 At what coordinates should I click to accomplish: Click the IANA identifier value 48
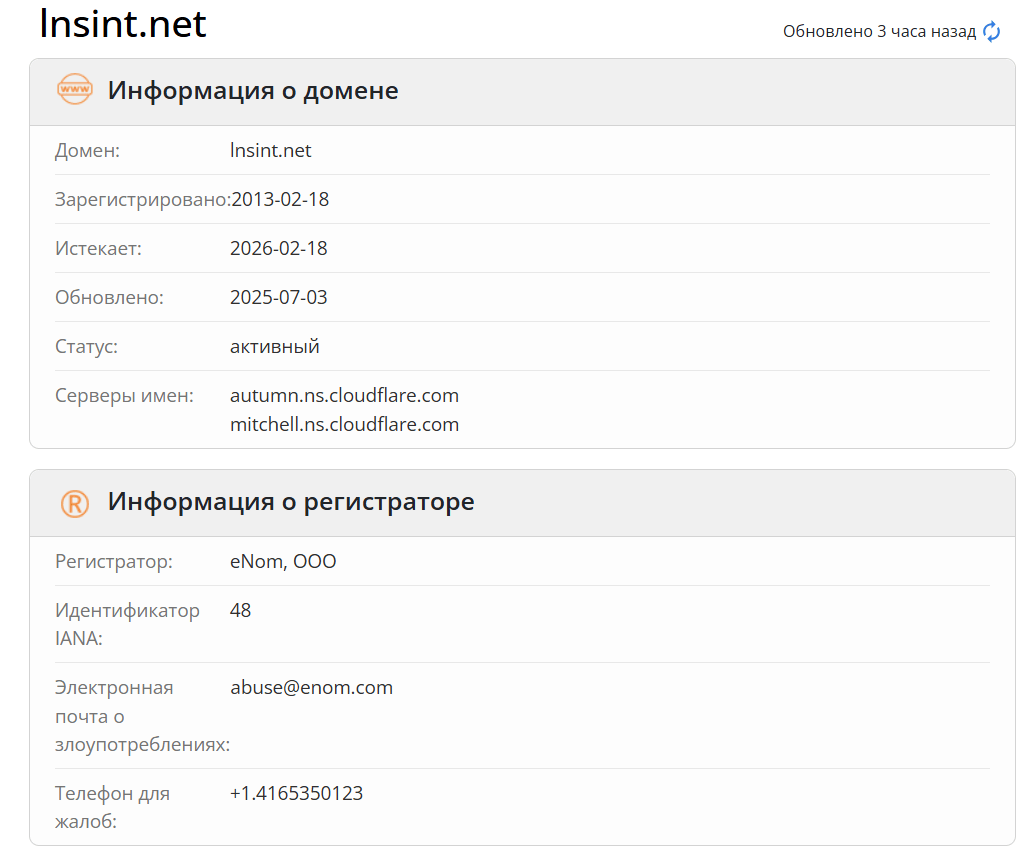coord(241,611)
